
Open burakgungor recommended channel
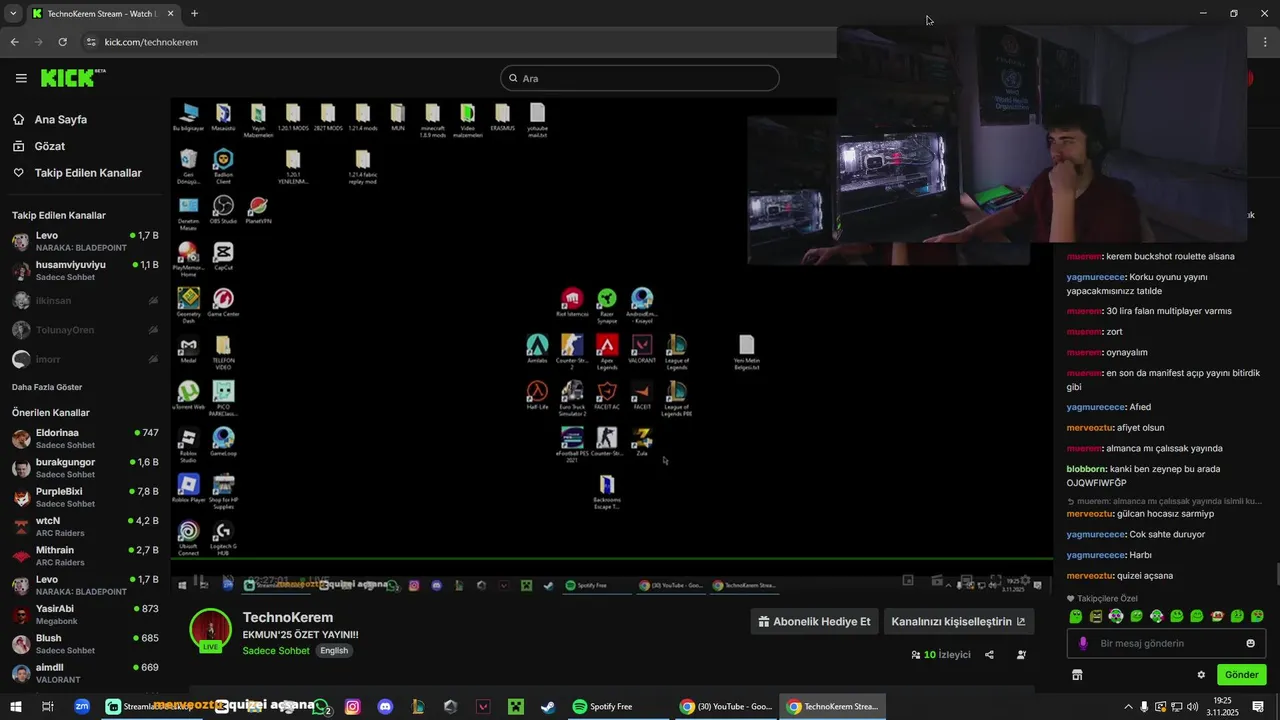85,468
